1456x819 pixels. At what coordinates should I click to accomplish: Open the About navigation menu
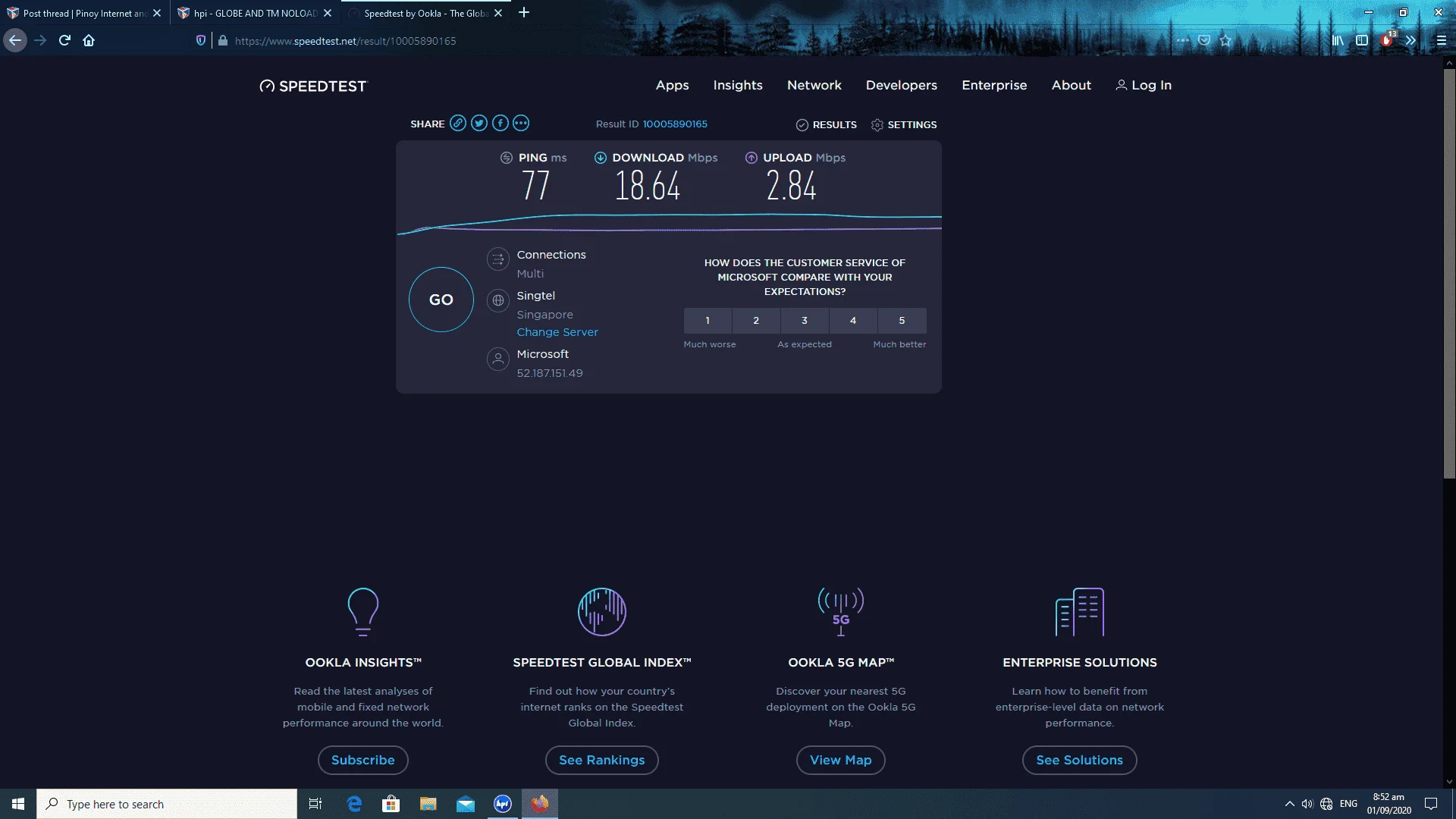point(1072,86)
